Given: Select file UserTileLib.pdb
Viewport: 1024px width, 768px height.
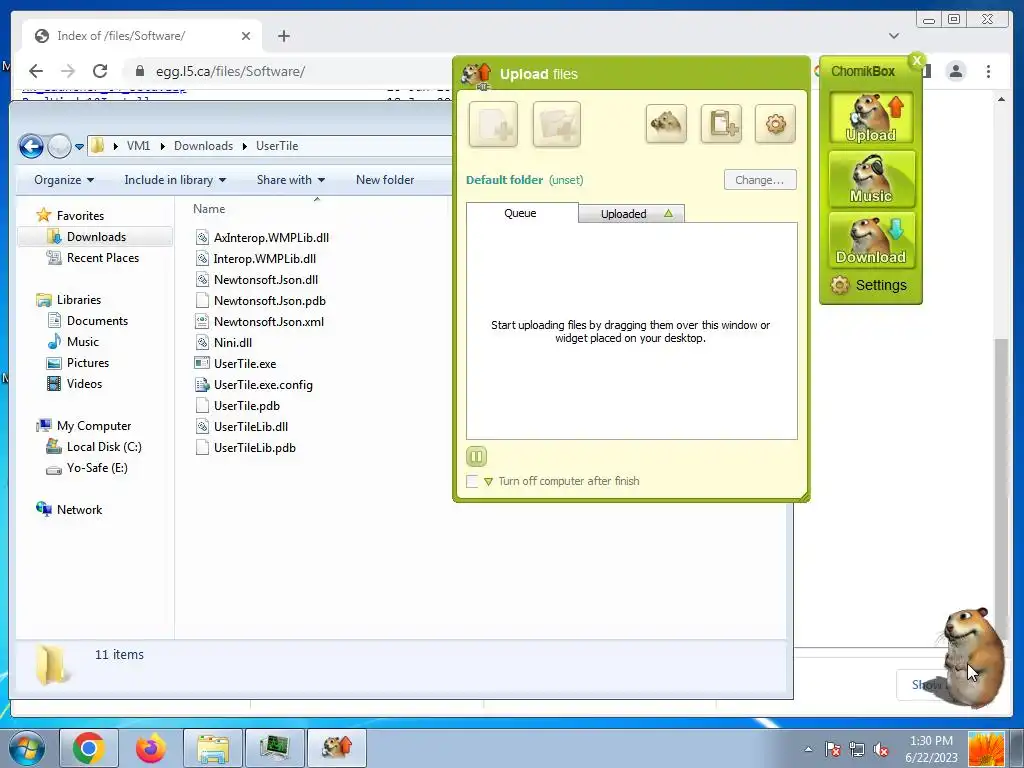Looking at the screenshot, I should pos(255,447).
